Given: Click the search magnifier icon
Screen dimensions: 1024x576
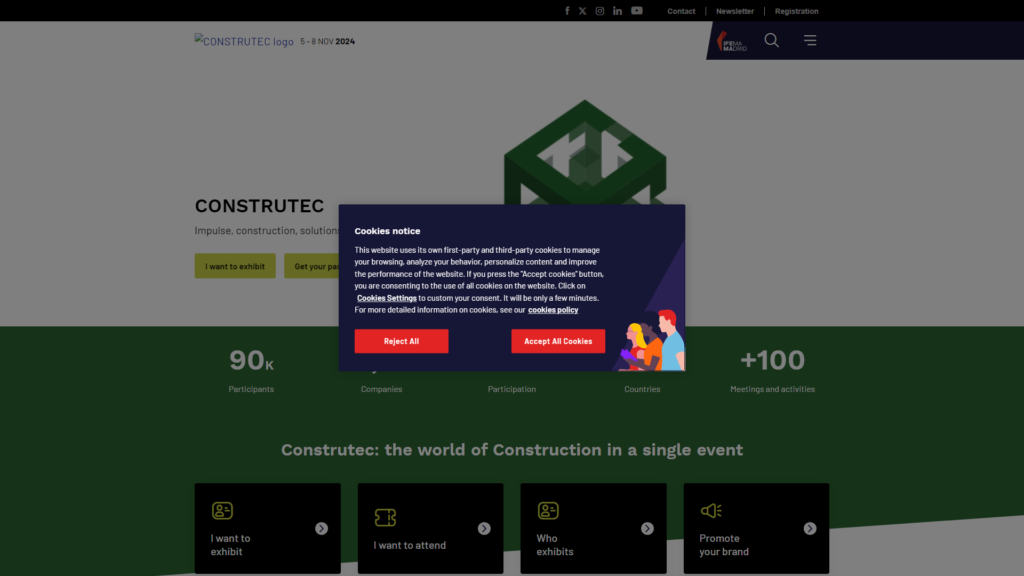Looking at the screenshot, I should 771,40.
